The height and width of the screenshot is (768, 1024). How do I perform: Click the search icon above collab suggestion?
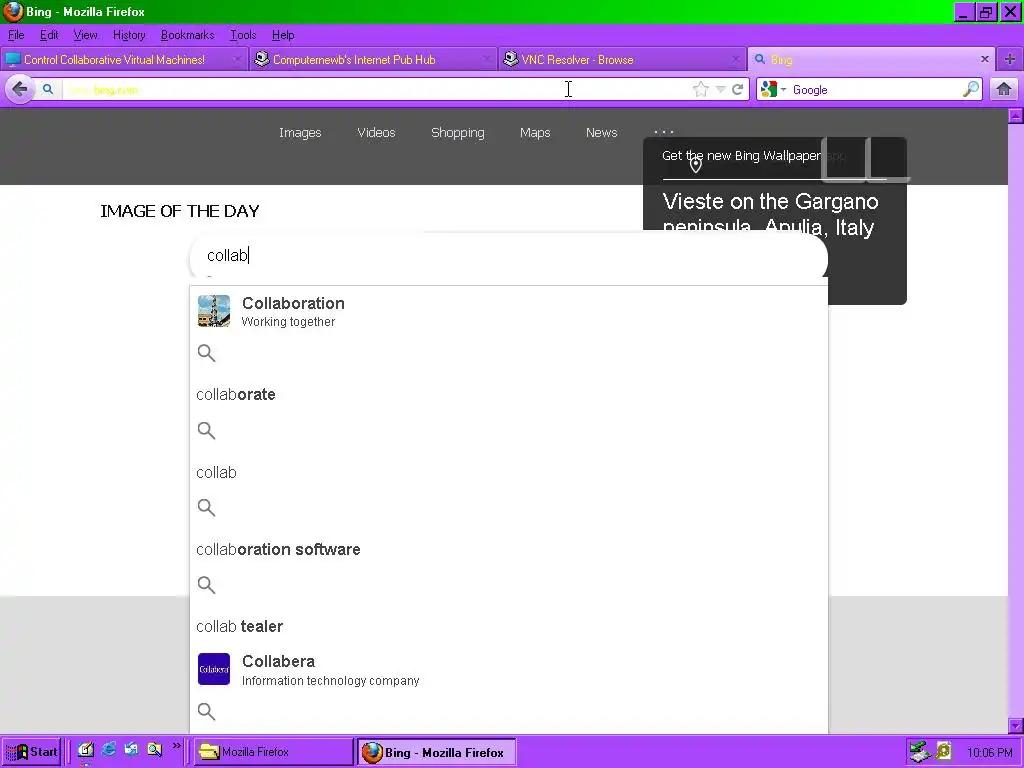coord(206,430)
